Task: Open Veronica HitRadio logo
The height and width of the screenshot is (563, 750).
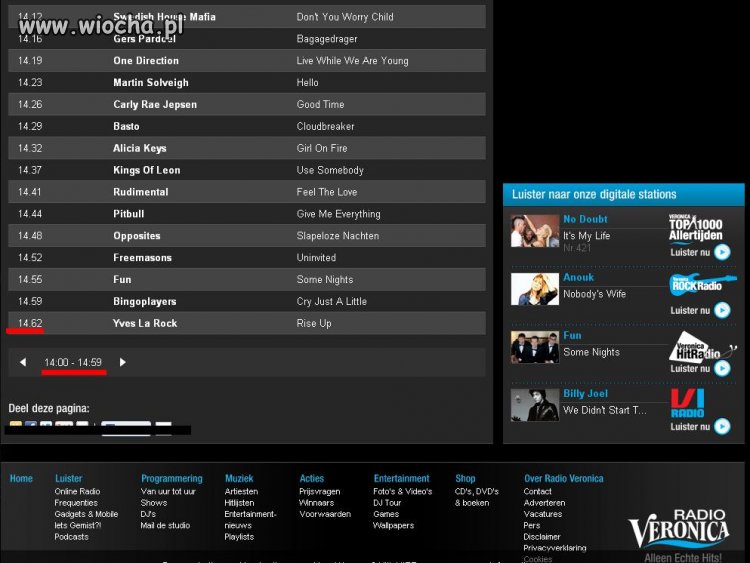Action: [702, 346]
